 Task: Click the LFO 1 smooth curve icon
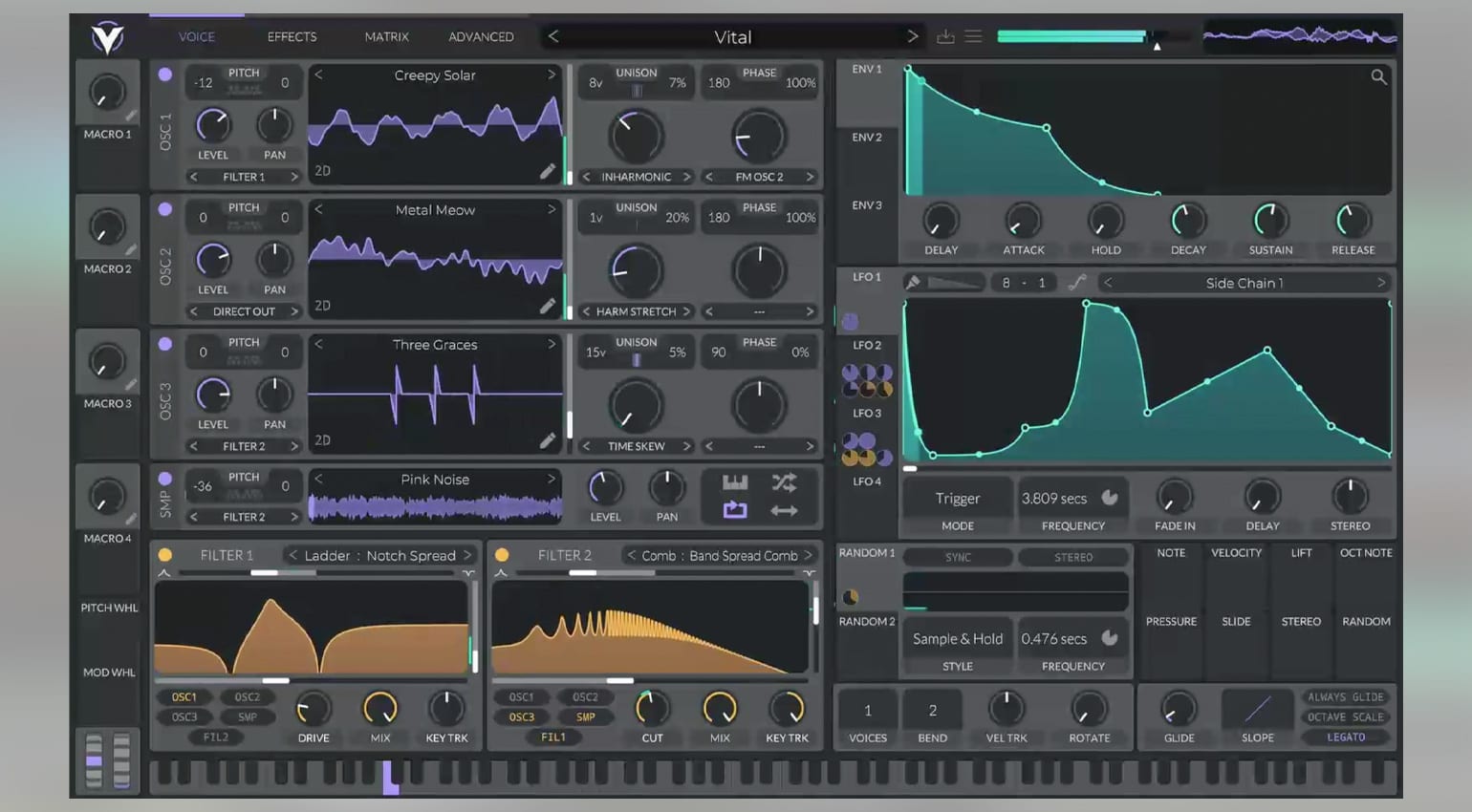1077,283
